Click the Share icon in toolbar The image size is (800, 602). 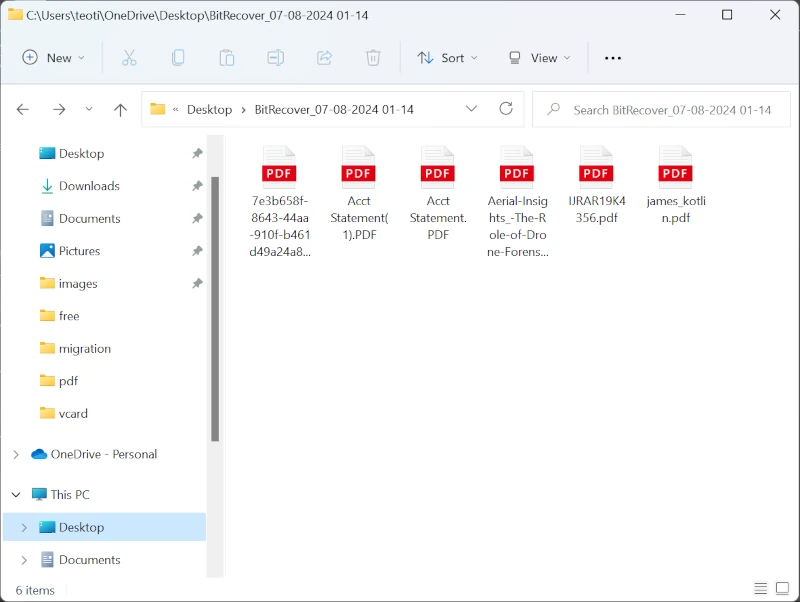coord(324,58)
